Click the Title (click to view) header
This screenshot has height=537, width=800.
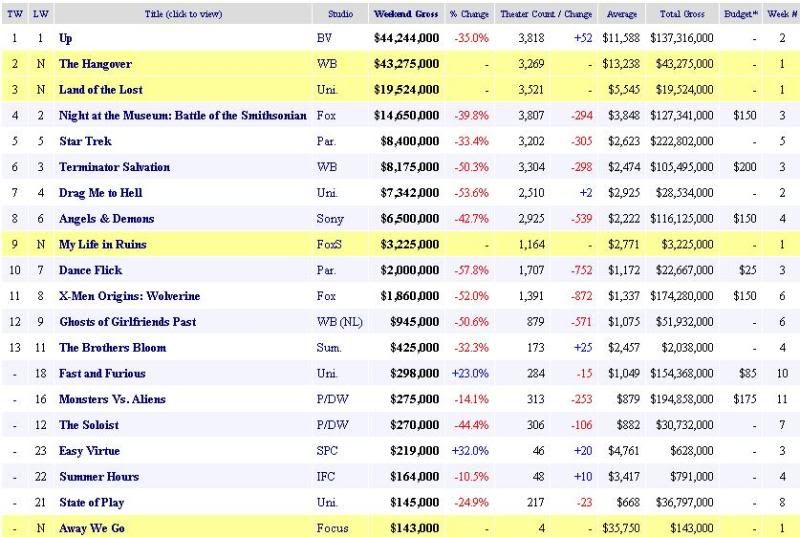point(182,15)
